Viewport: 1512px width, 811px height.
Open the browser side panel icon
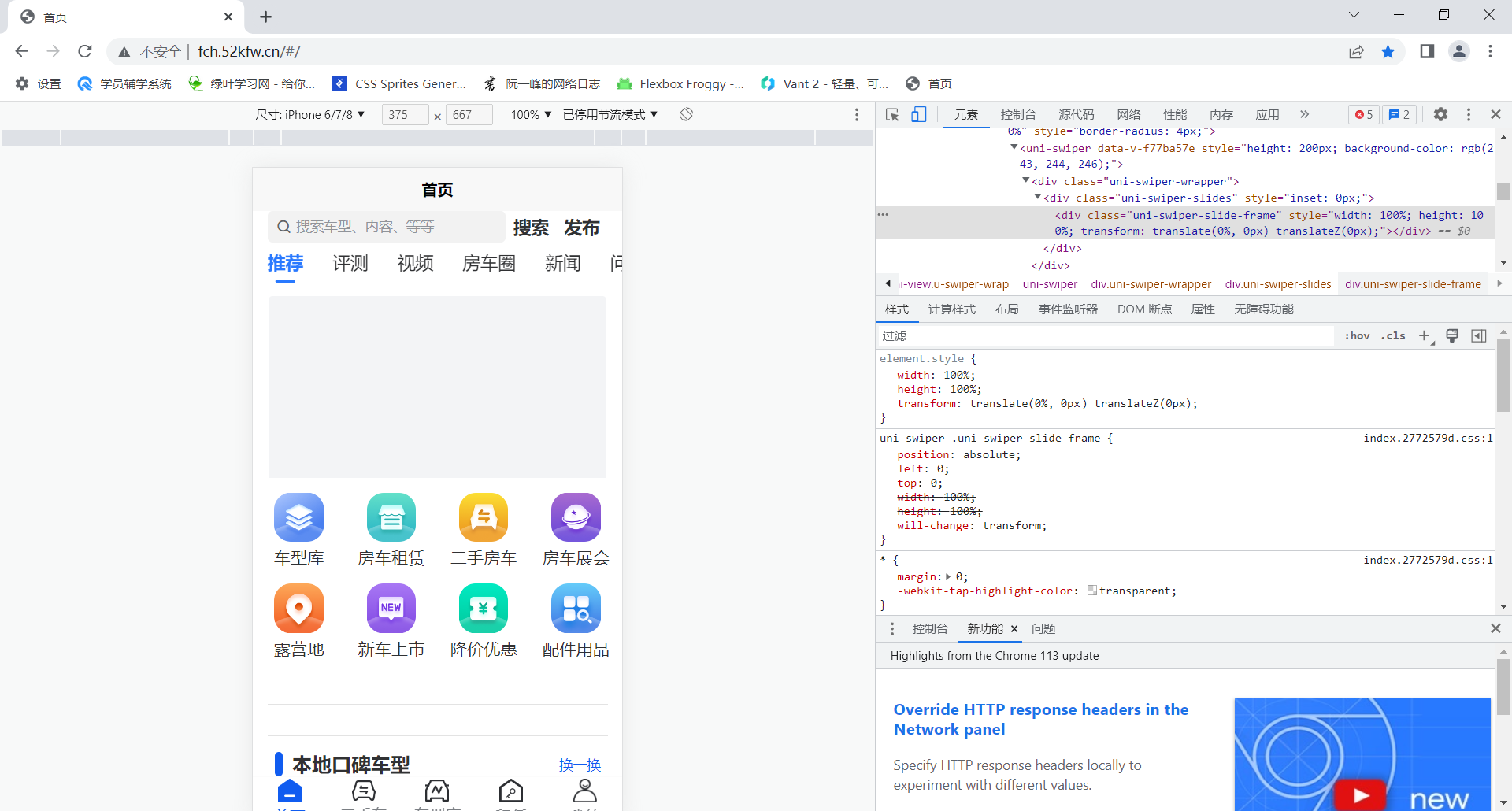tap(1427, 52)
